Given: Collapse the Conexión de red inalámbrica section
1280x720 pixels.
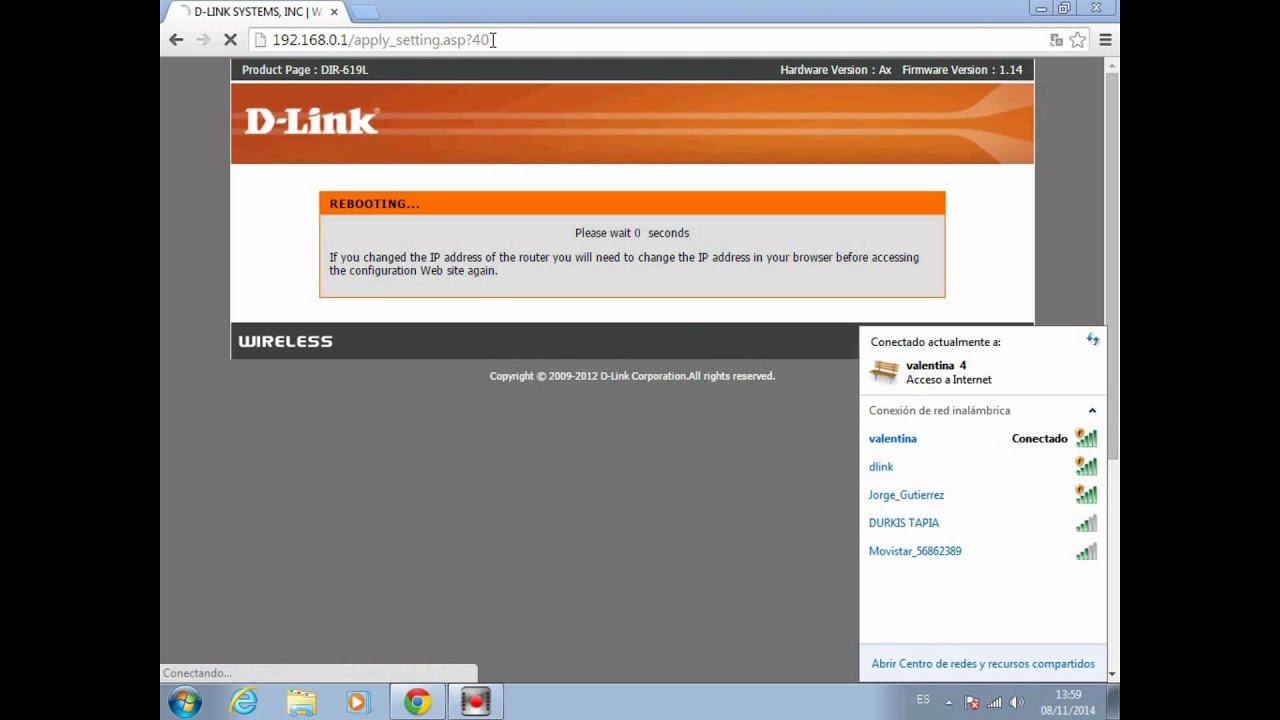Looking at the screenshot, I should click(1092, 411).
